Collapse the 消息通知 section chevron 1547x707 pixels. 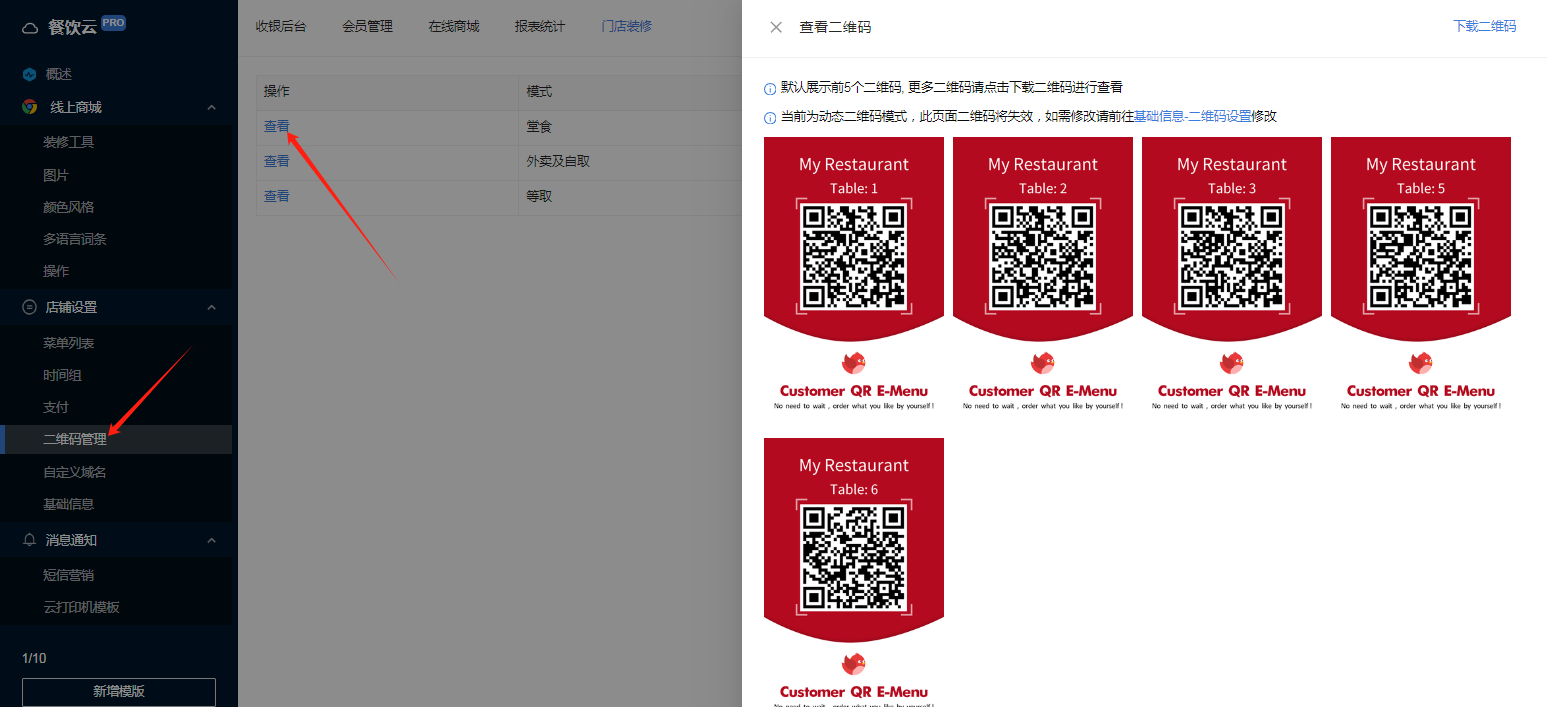pos(211,540)
